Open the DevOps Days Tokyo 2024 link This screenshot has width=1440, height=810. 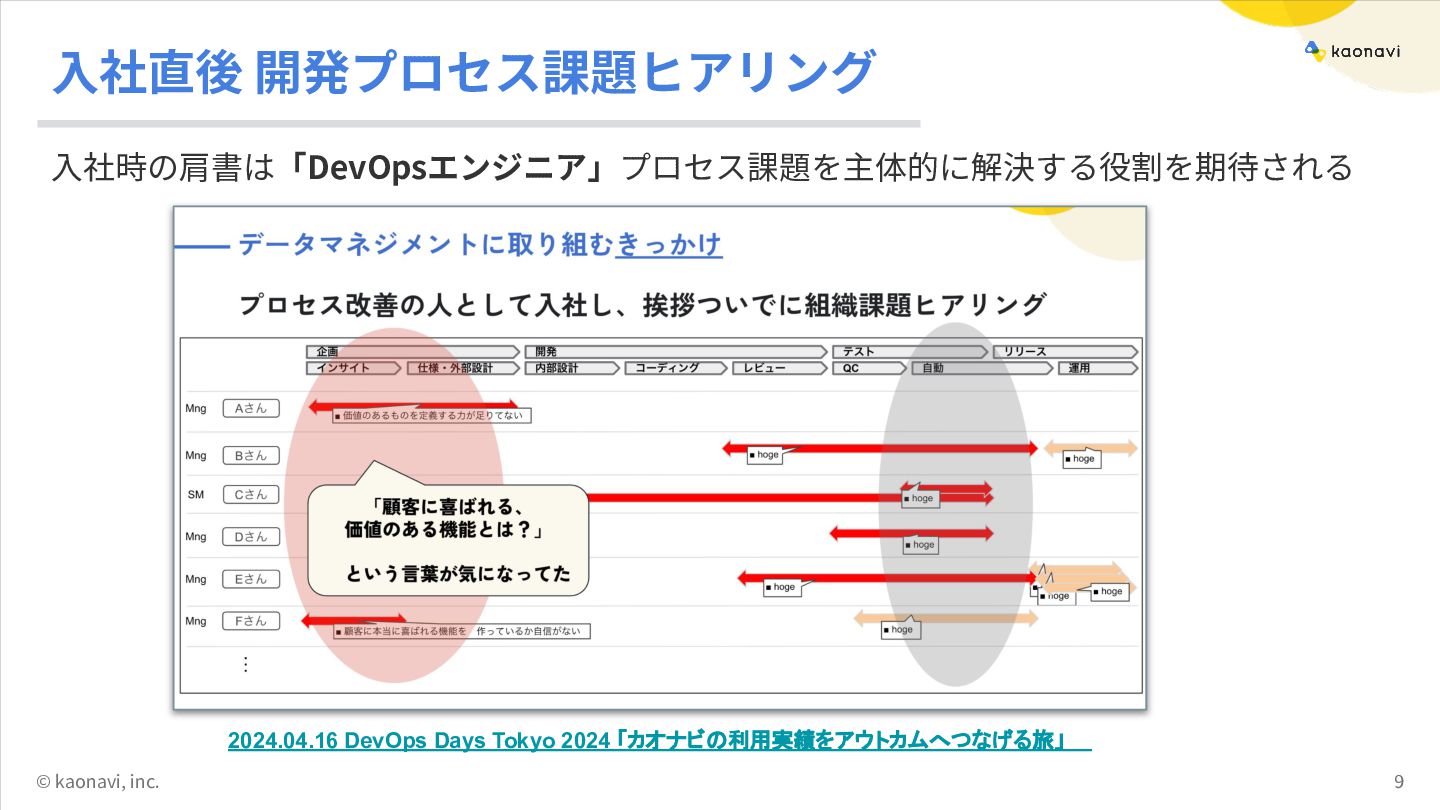[x=660, y=740]
